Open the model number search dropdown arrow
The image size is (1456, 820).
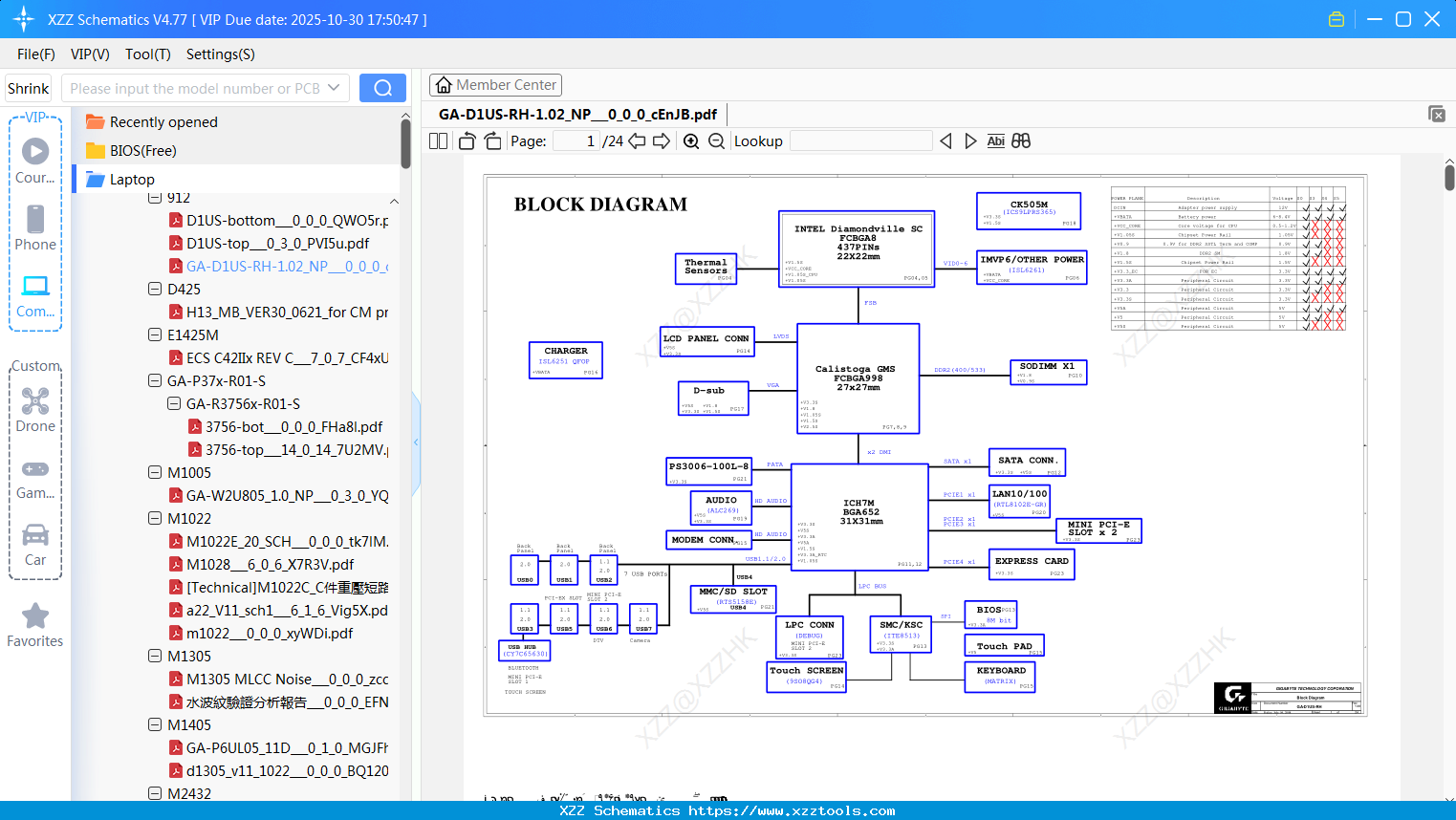coord(334,88)
